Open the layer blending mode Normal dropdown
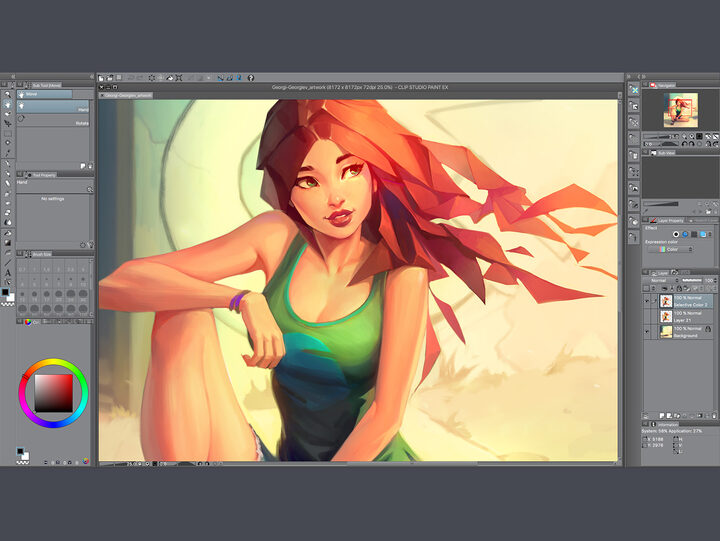Image resolution: width=720 pixels, height=541 pixels. click(x=661, y=280)
